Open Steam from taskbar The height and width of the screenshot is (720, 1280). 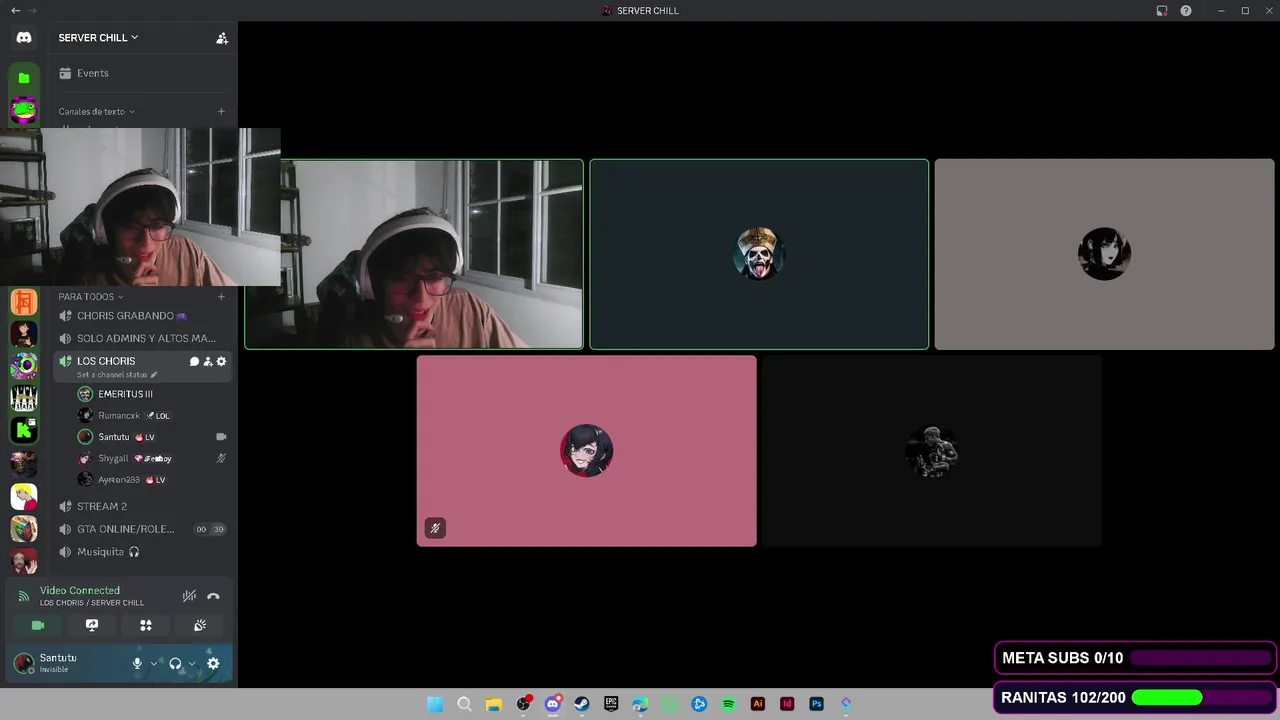(x=582, y=704)
